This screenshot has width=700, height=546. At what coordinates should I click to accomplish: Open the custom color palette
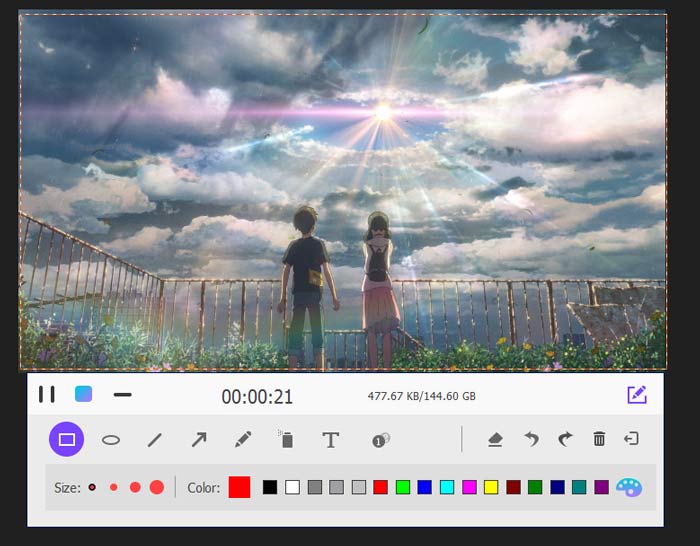click(629, 487)
